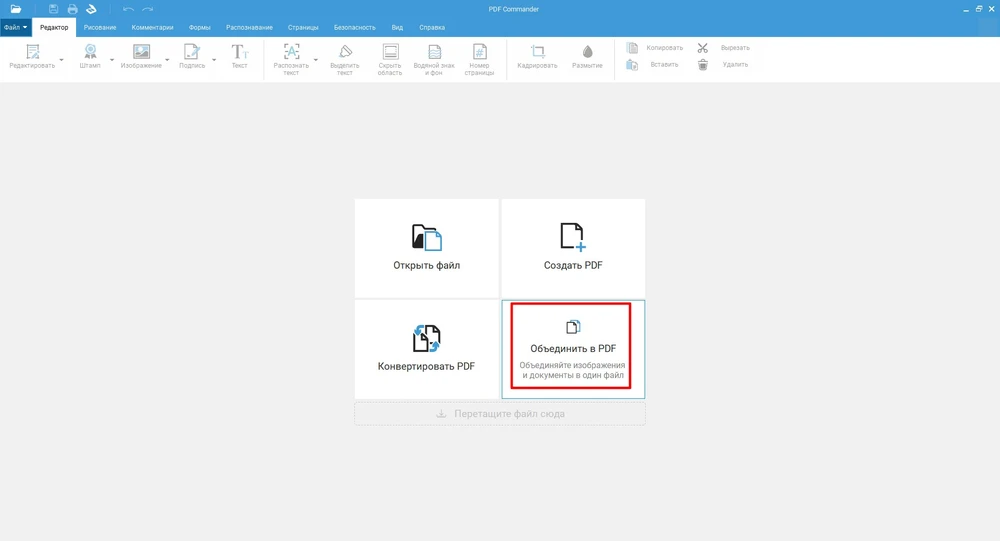Open the Изображение dropdown arrow
The width and height of the screenshot is (1000, 541).
pyautogui.click(x=167, y=60)
